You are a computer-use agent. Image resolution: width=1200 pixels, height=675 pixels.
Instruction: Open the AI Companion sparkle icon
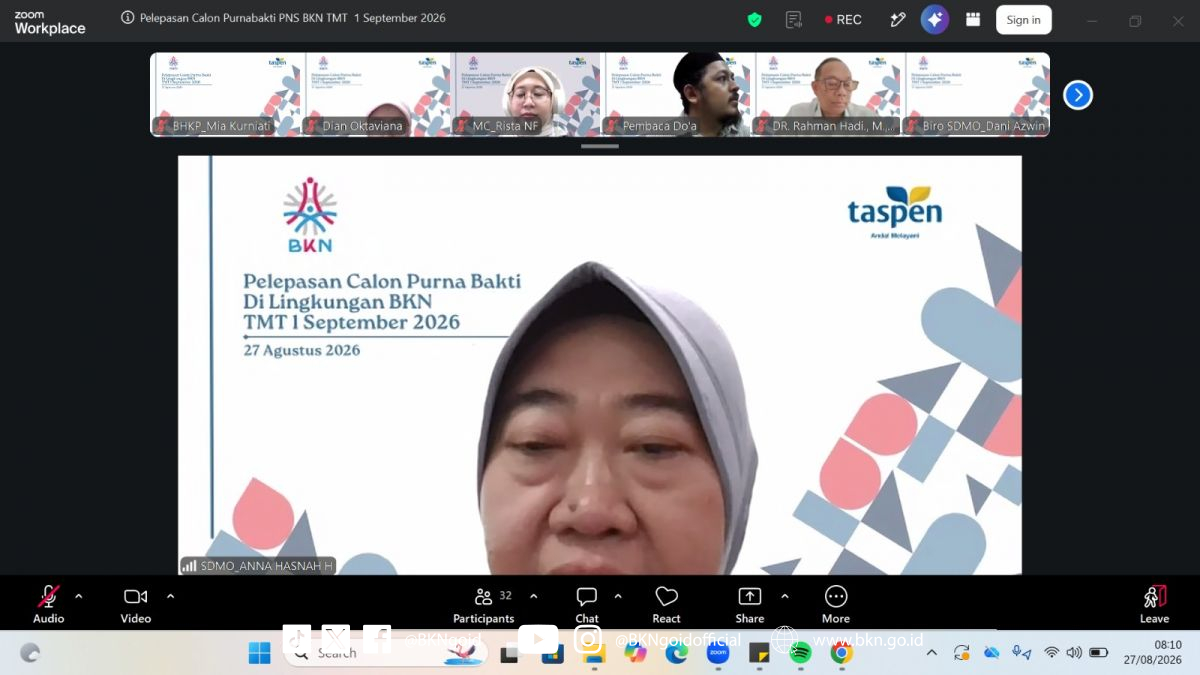(935, 19)
